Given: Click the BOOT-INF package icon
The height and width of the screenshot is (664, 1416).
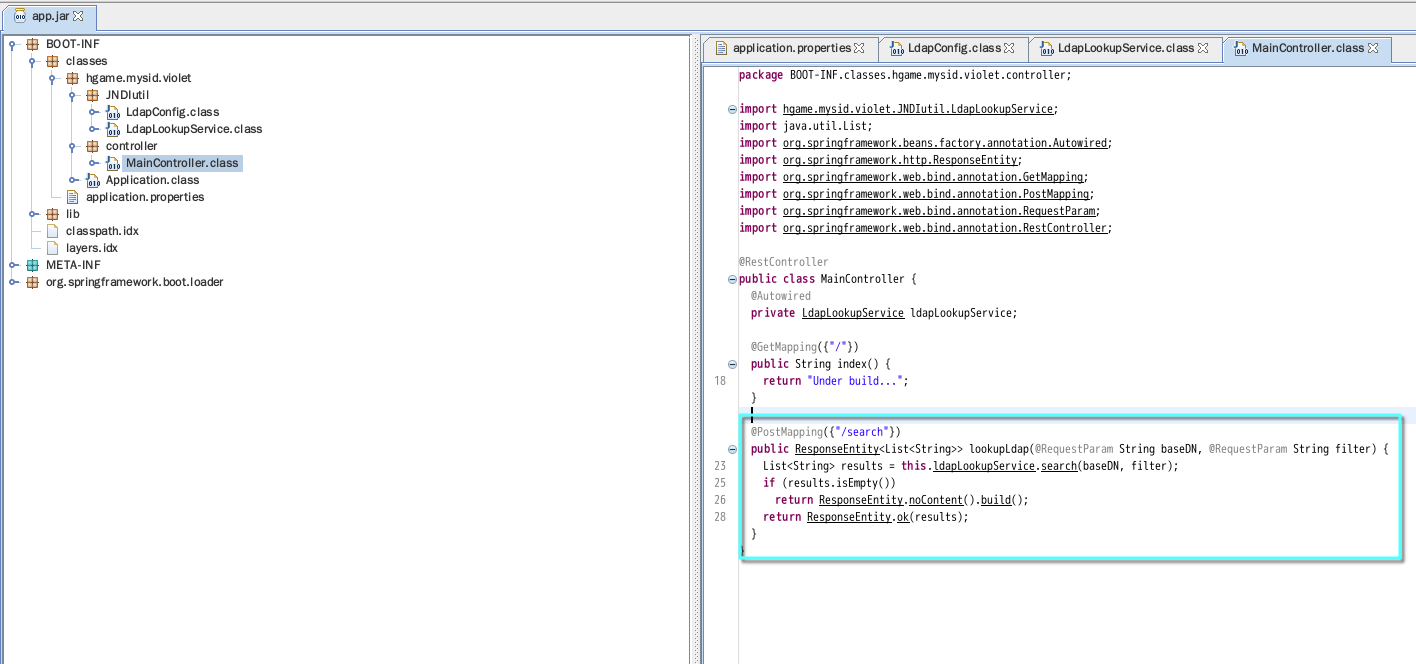Looking at the screenshot, I should click(x=33, y=44).
